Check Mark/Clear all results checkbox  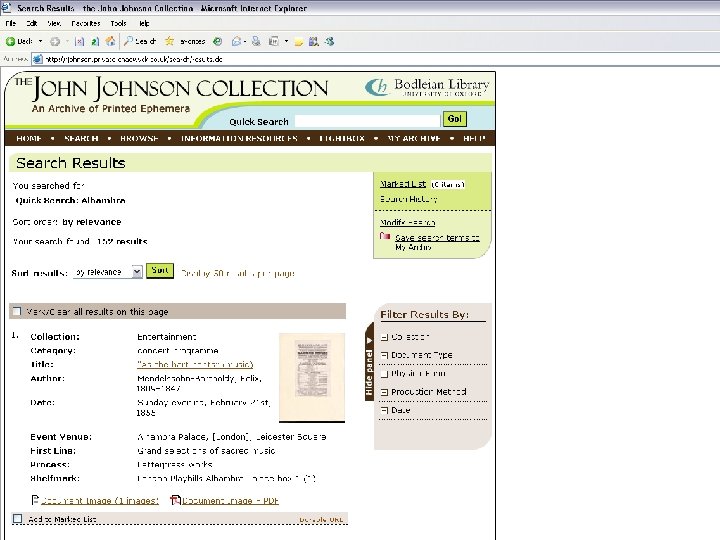[17, 311]
